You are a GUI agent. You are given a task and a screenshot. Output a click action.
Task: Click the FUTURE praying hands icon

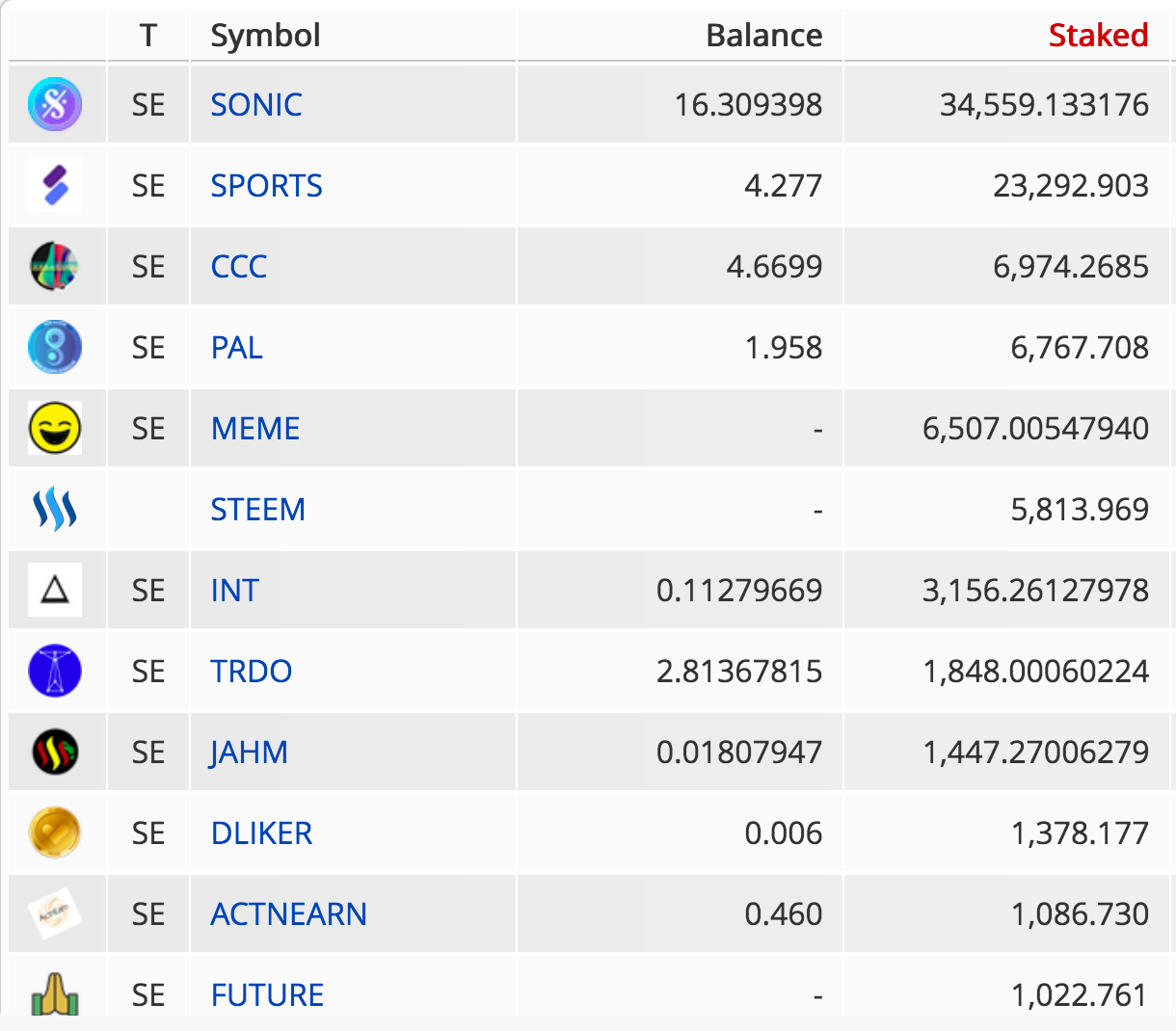pos(55,992)
